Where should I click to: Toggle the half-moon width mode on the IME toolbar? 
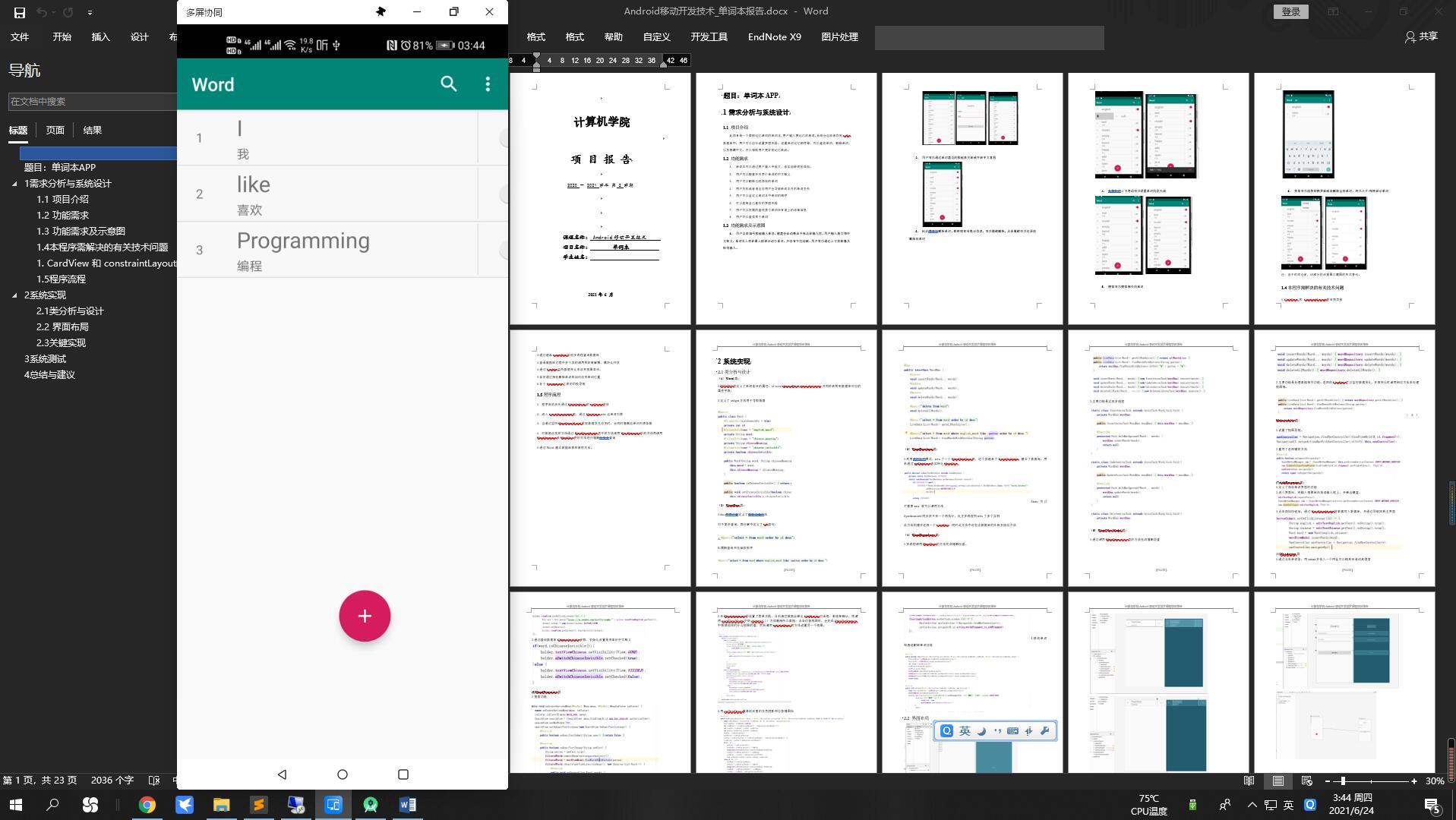[x=981, y=730]
